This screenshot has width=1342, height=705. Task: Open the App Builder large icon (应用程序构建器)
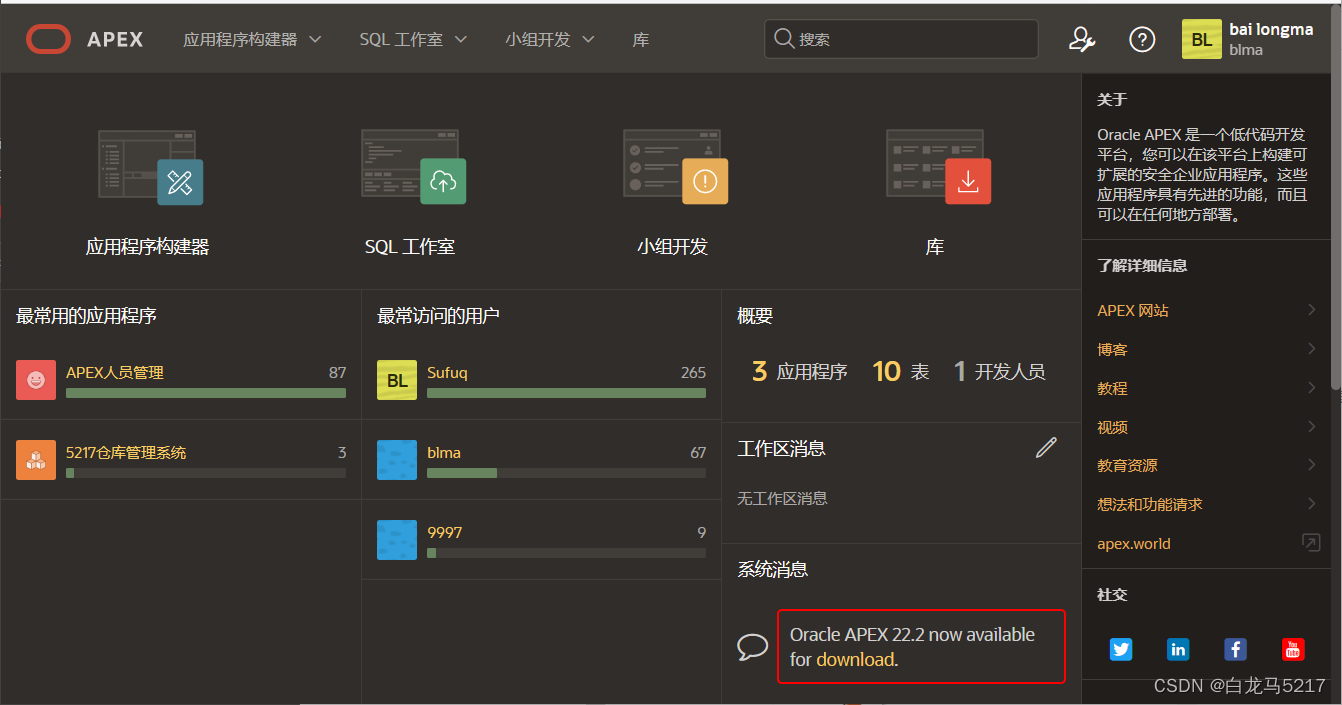pos(150,167)
